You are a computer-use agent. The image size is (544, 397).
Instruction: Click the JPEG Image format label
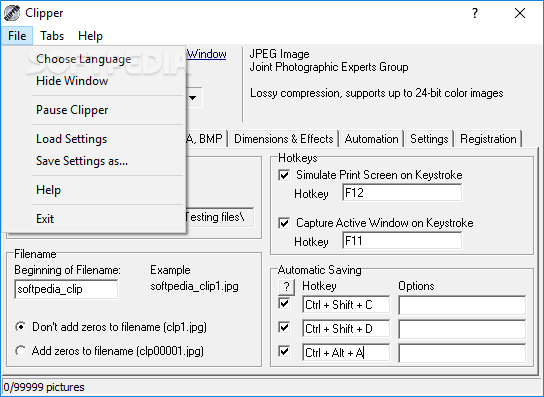coord(279,54)
